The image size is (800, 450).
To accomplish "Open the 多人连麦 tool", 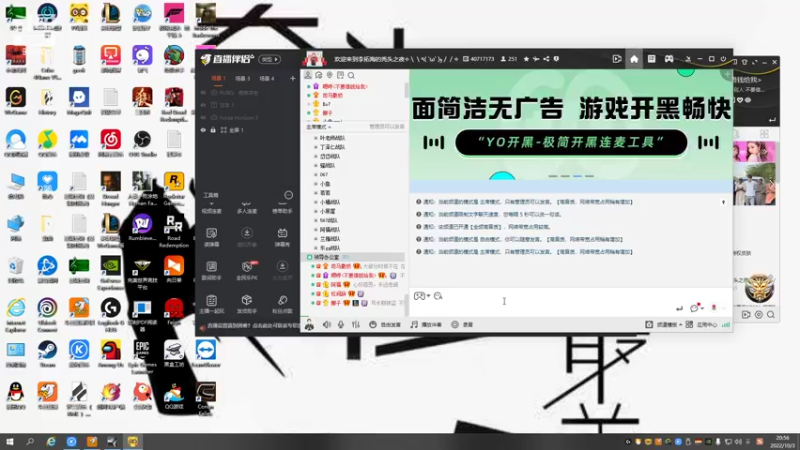I will [x=247, y=206].
